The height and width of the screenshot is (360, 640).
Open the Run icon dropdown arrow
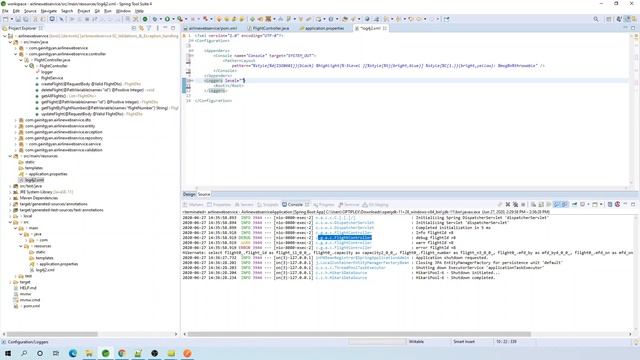pos(173,19)
